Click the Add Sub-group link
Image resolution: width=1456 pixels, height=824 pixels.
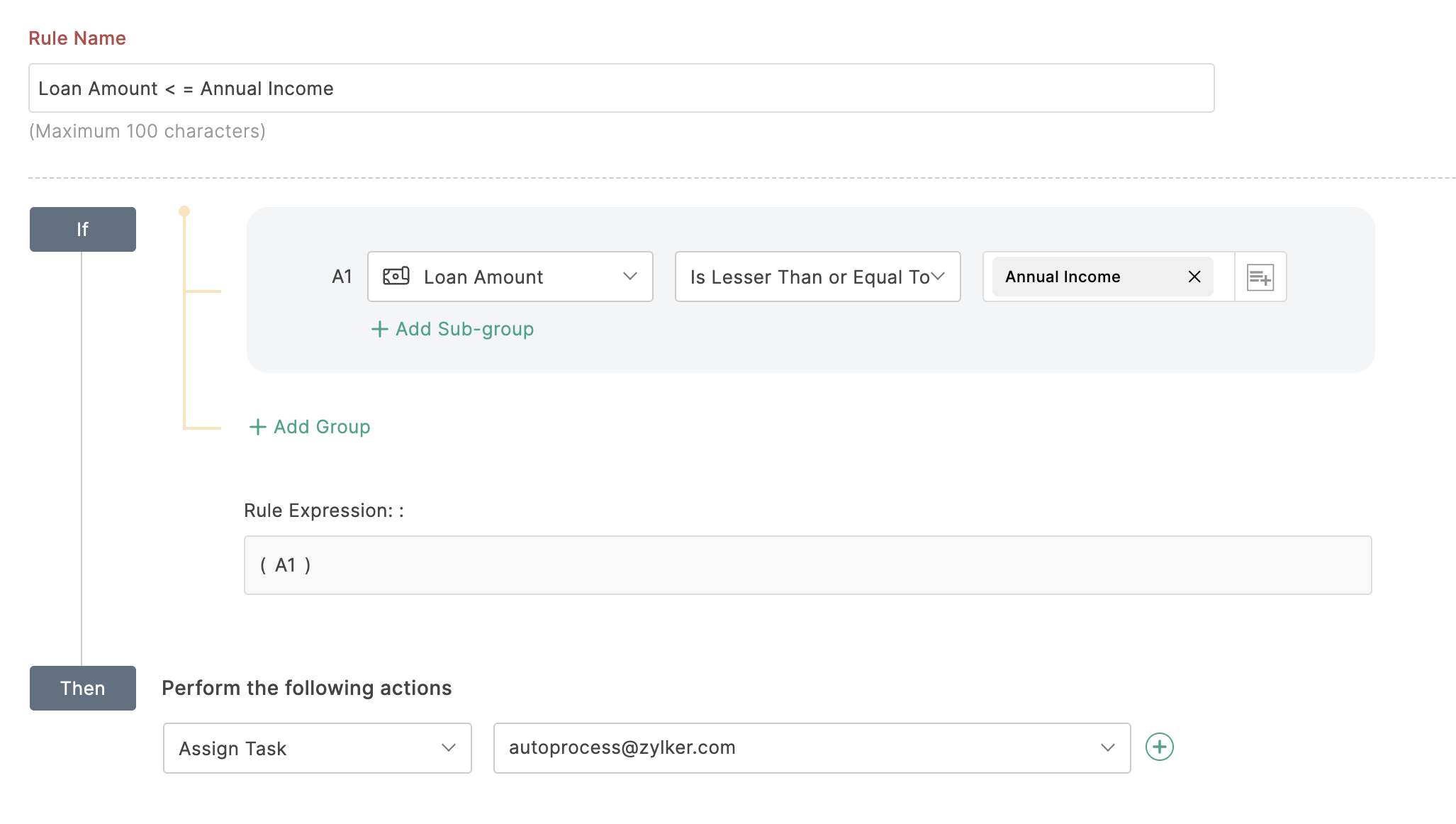[x=464, y=329]
